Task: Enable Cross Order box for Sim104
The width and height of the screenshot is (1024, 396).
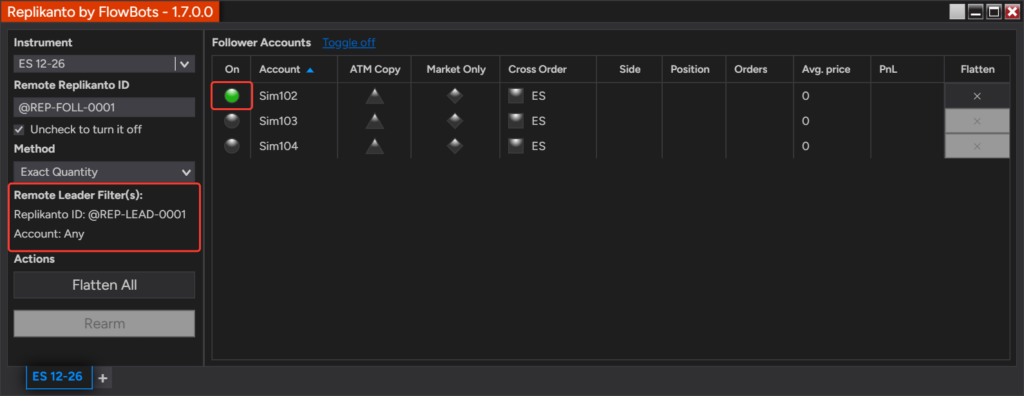Action: pyautogui.click(x=516, y=146)
